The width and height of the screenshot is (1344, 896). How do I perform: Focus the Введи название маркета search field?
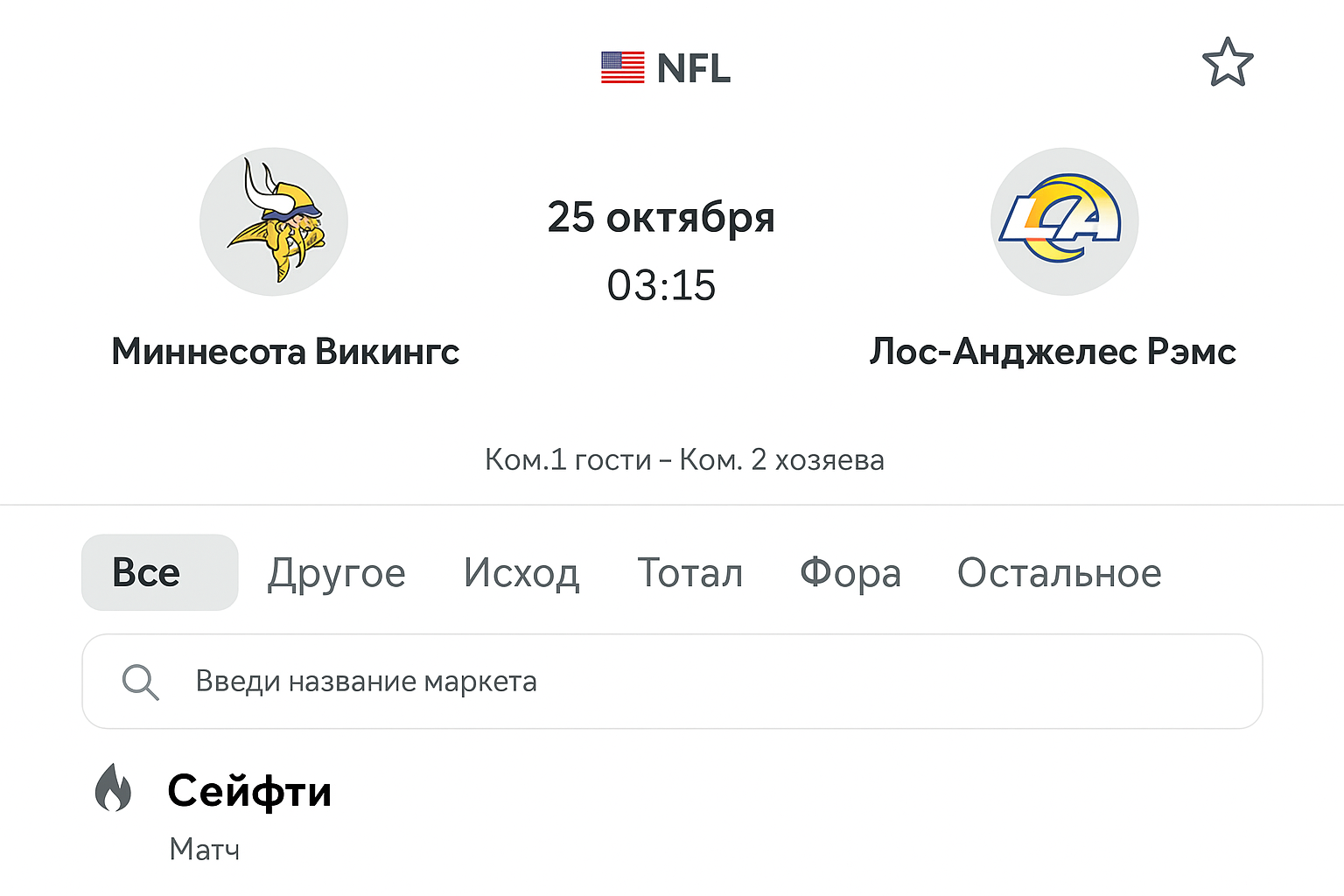(672, 682)
